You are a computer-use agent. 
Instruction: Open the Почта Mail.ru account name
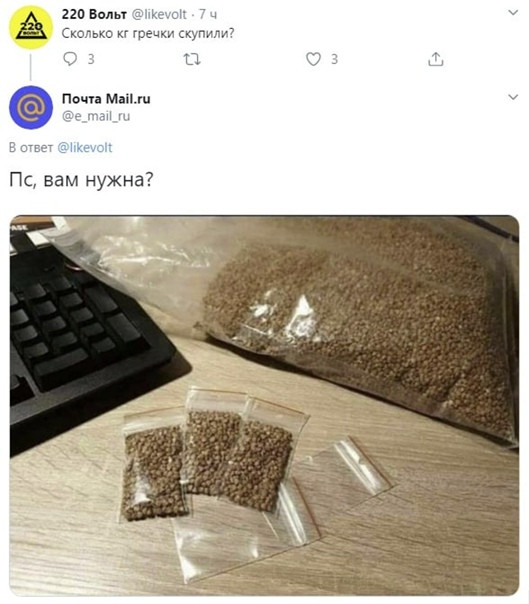tap(106, 99)
